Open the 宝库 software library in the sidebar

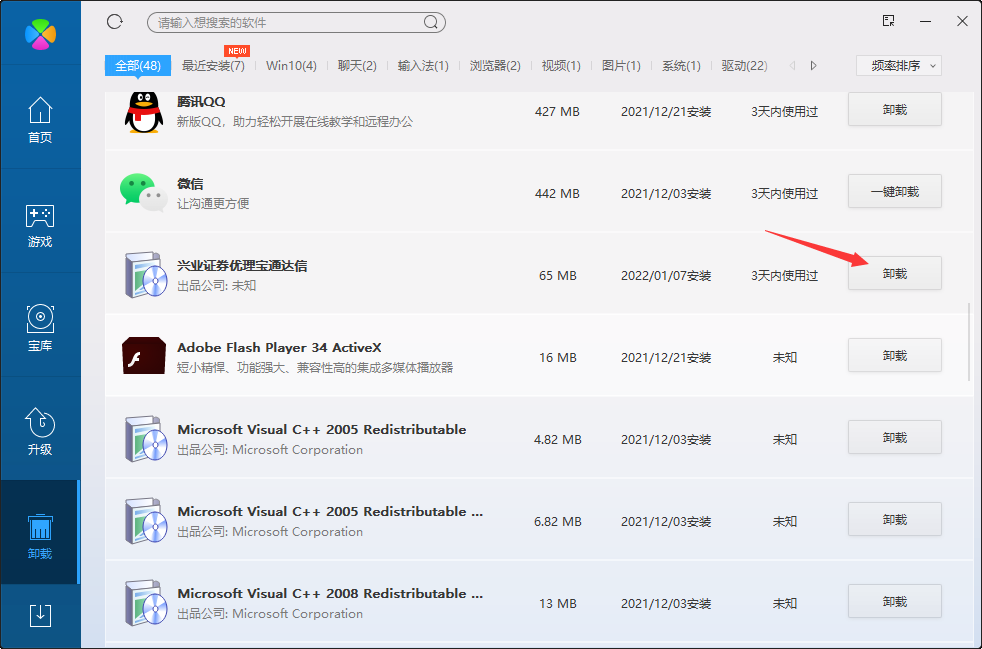pos(40,328)
